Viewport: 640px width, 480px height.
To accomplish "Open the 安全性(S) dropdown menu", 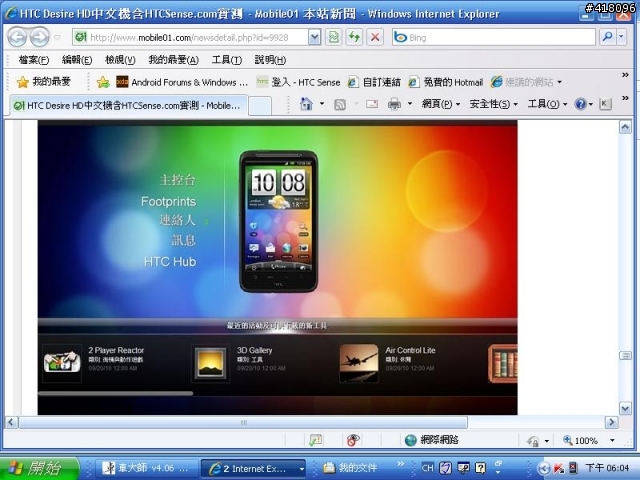I will pos(493,104).
